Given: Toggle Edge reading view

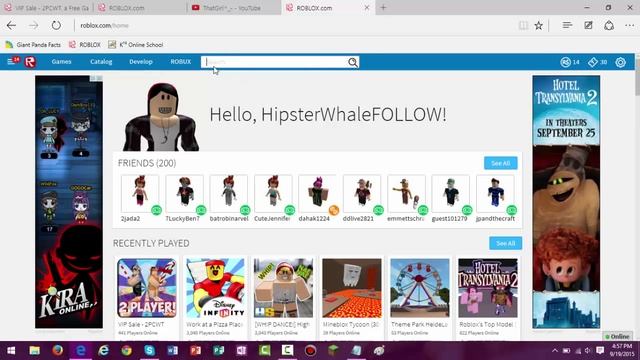Looking at the screenshot, I should click(523, 25).
